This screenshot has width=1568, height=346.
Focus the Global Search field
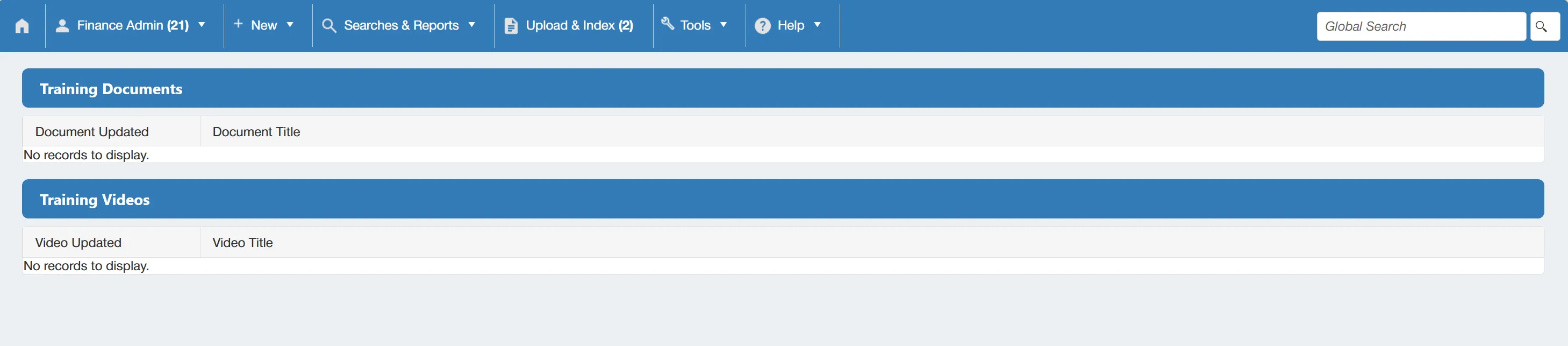point(1421,26)
